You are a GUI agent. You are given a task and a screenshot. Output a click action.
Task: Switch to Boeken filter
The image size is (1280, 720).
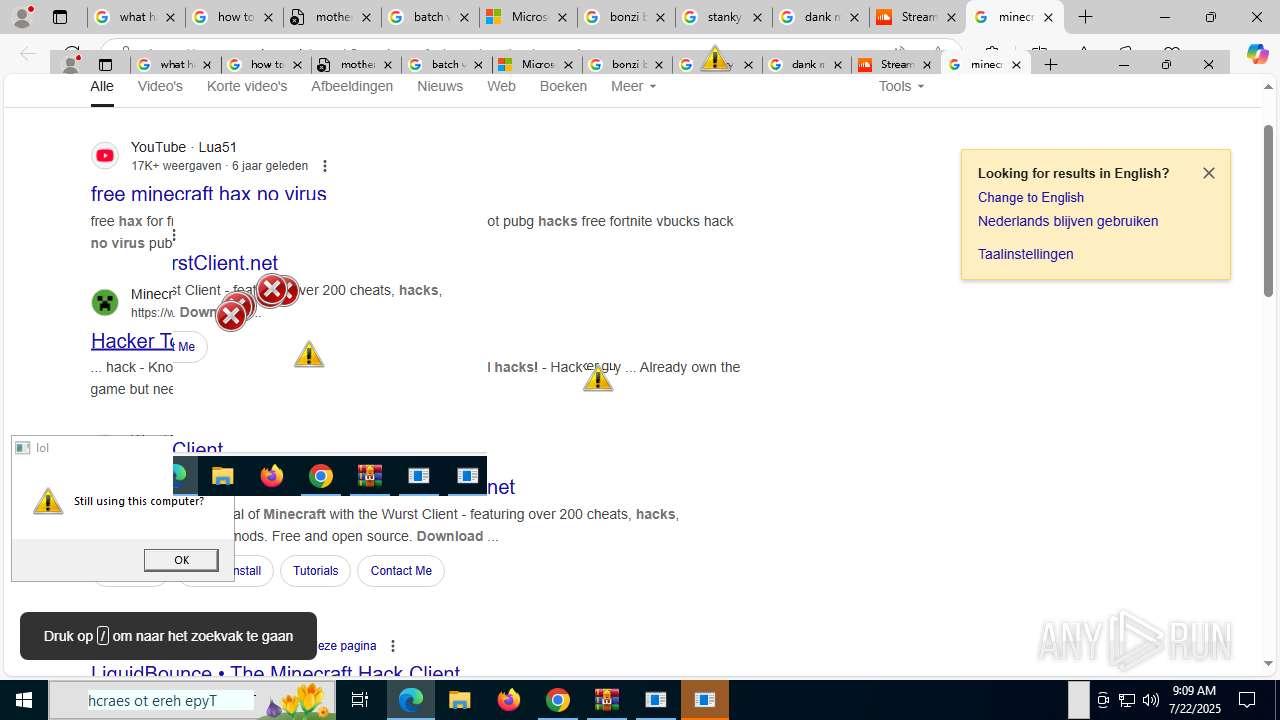coord(563,86)
